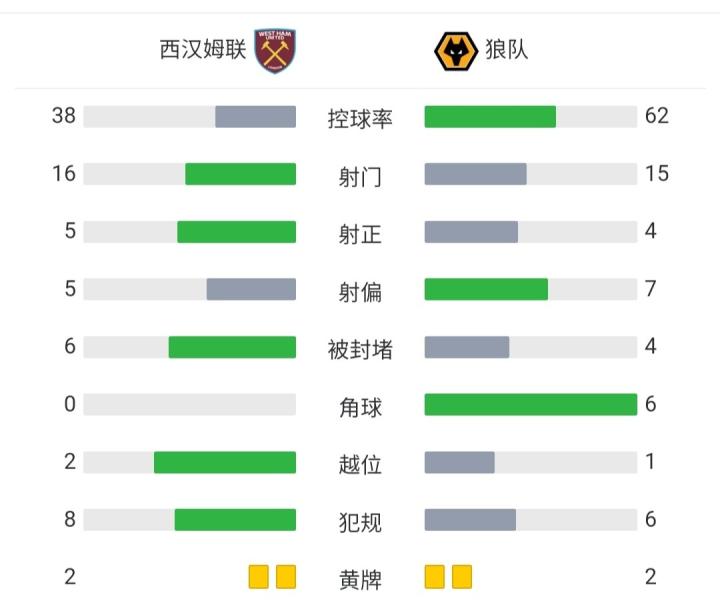Click Wolves' second yellow card icon

click(462, 577)
